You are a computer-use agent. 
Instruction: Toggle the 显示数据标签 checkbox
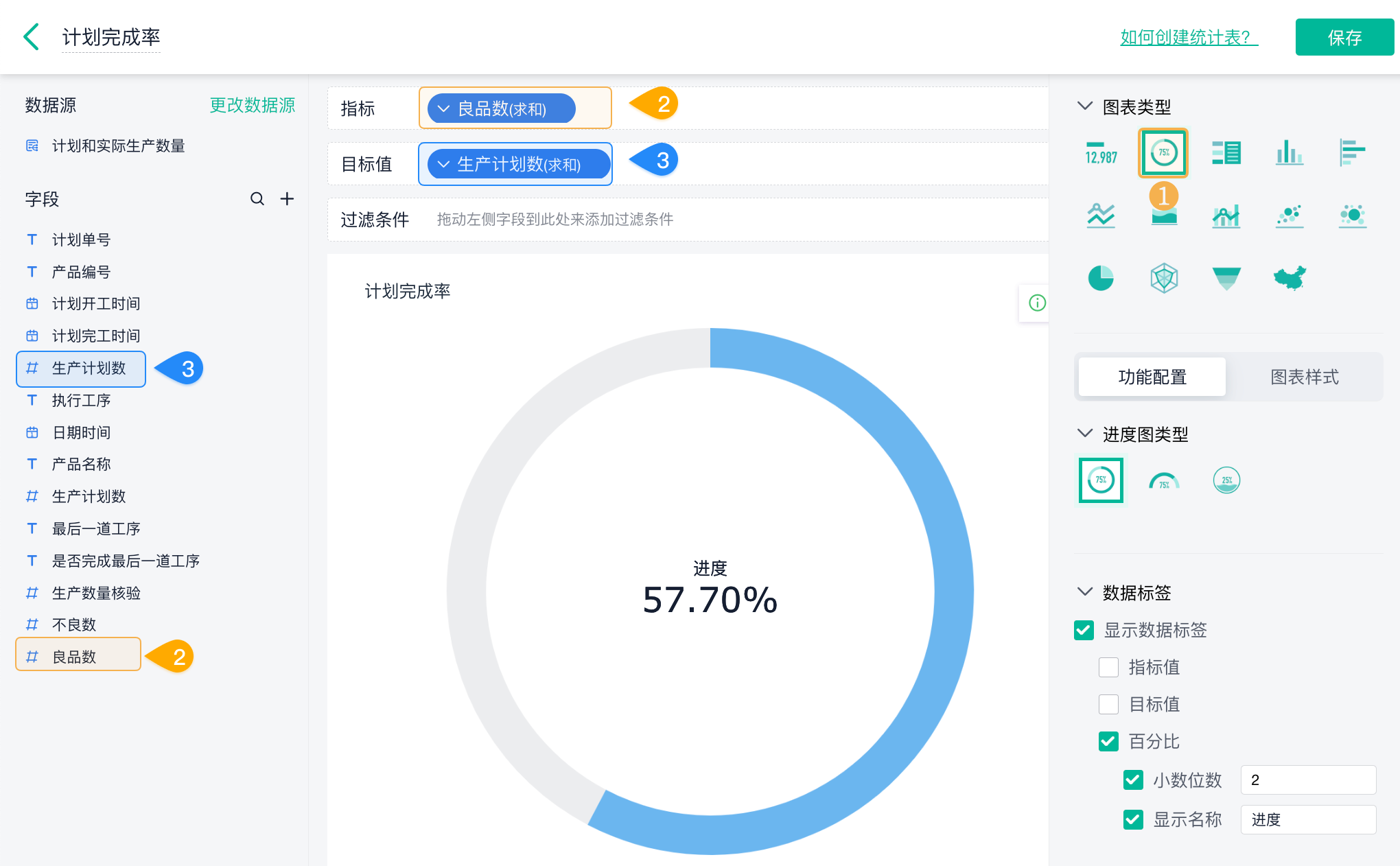pyautogui.click(x=1084, y=630)
